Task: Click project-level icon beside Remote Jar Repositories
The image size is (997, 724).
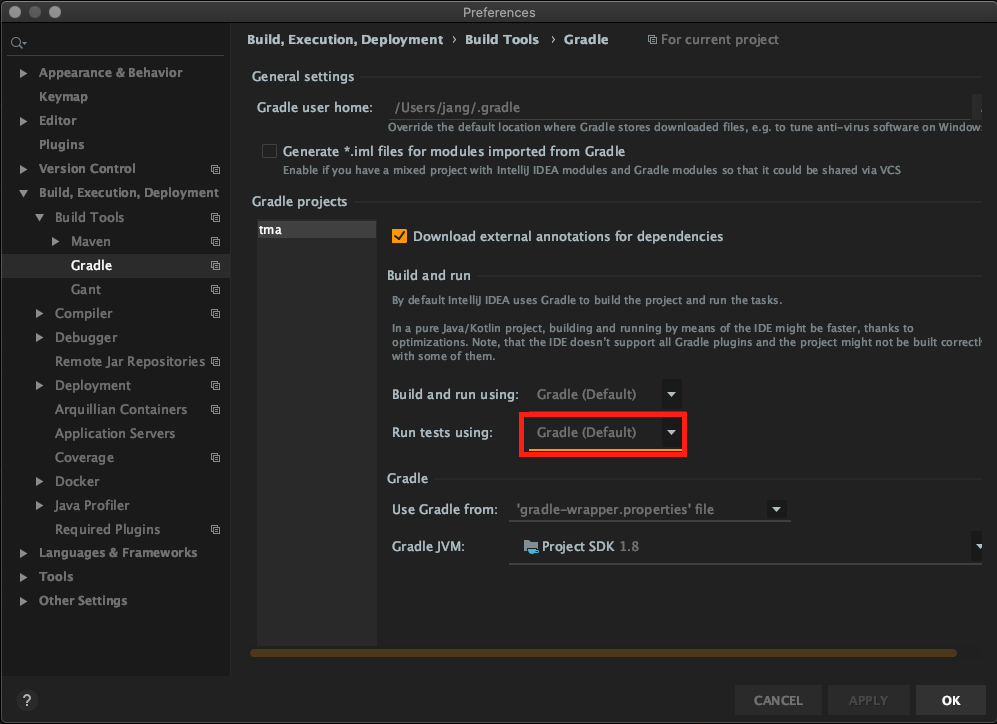Action: (x=216, y=362)
